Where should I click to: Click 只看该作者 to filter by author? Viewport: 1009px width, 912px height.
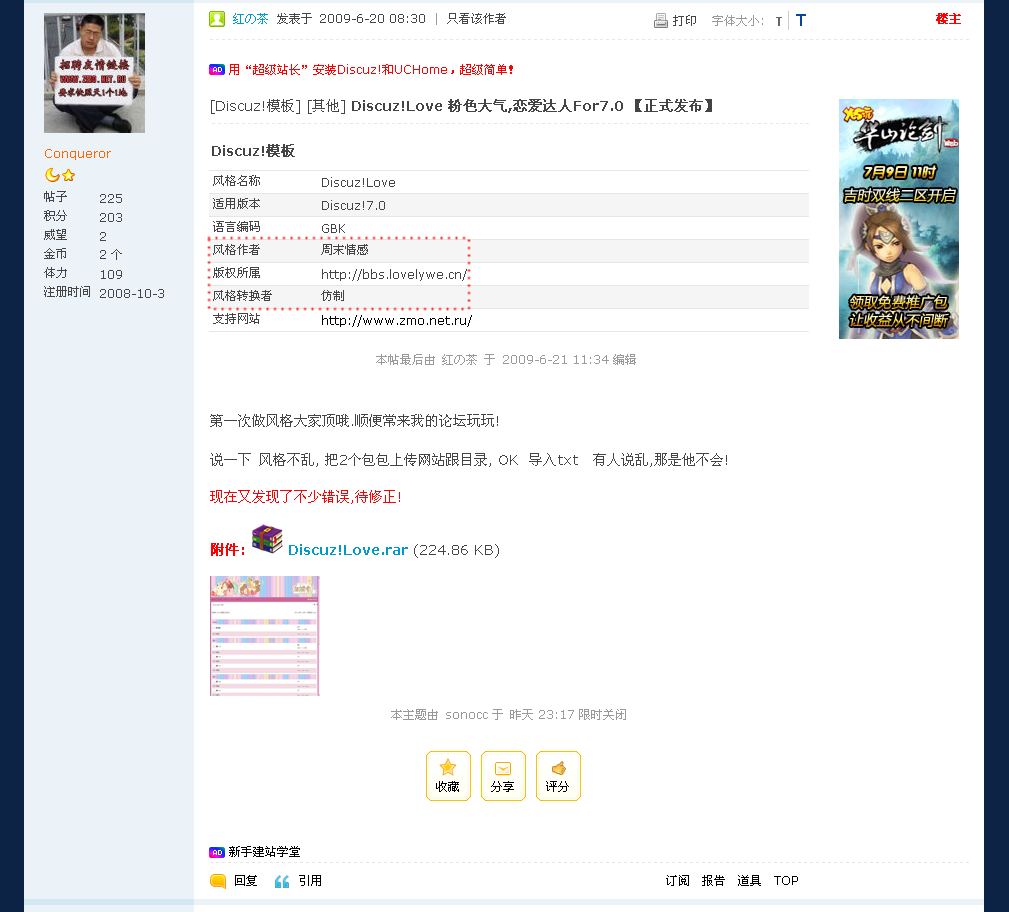pyautogui.click(x=476, y=19)
